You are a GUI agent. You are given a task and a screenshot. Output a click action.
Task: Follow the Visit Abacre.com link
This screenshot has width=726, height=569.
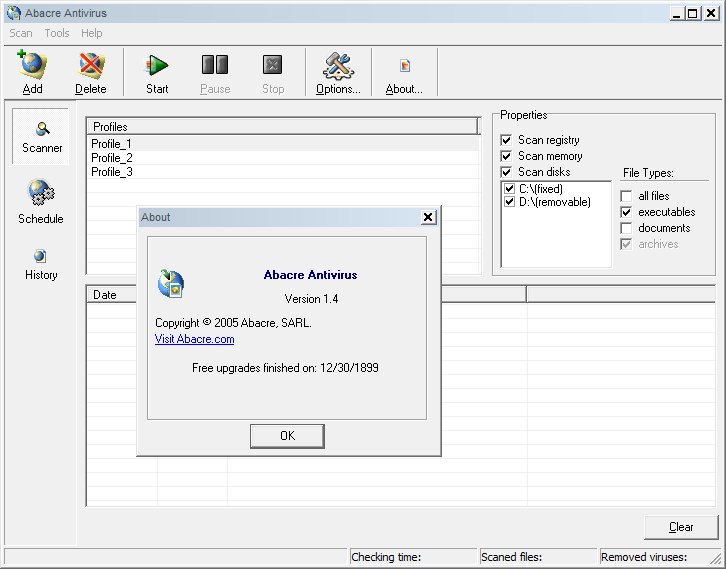[x=194, y=339]
